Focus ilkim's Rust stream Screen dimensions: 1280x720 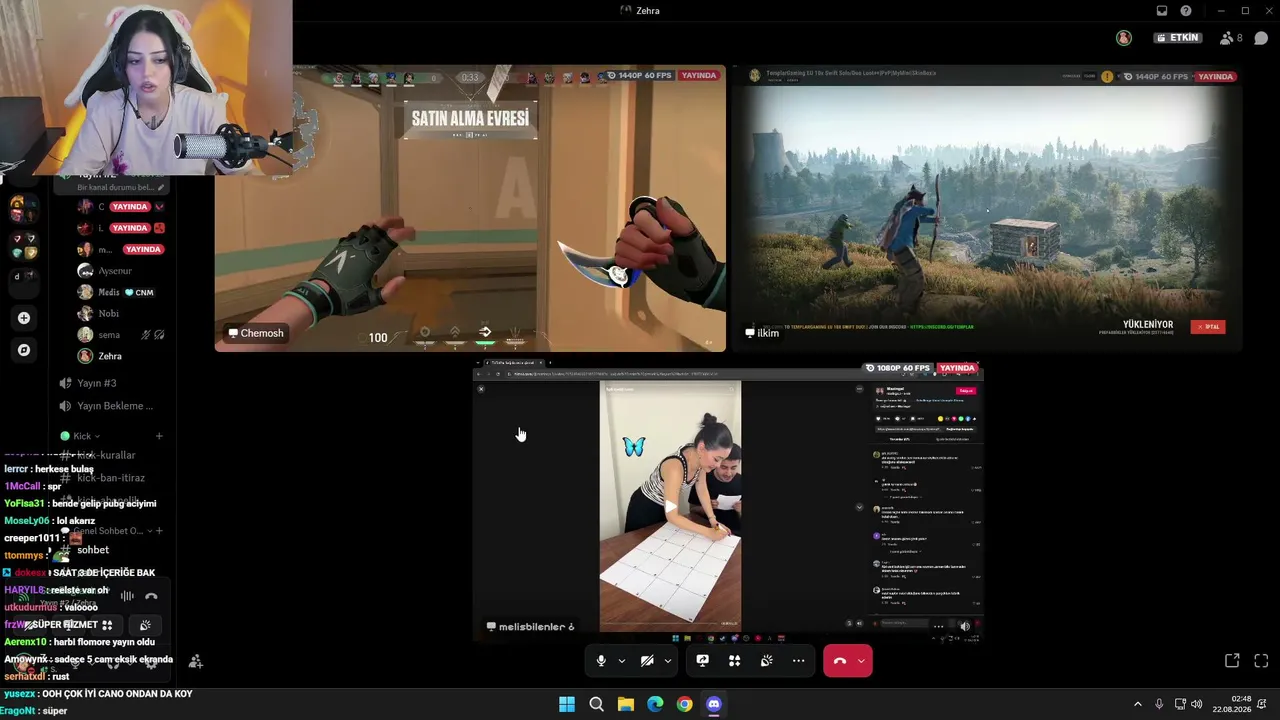tap(986, 208)
